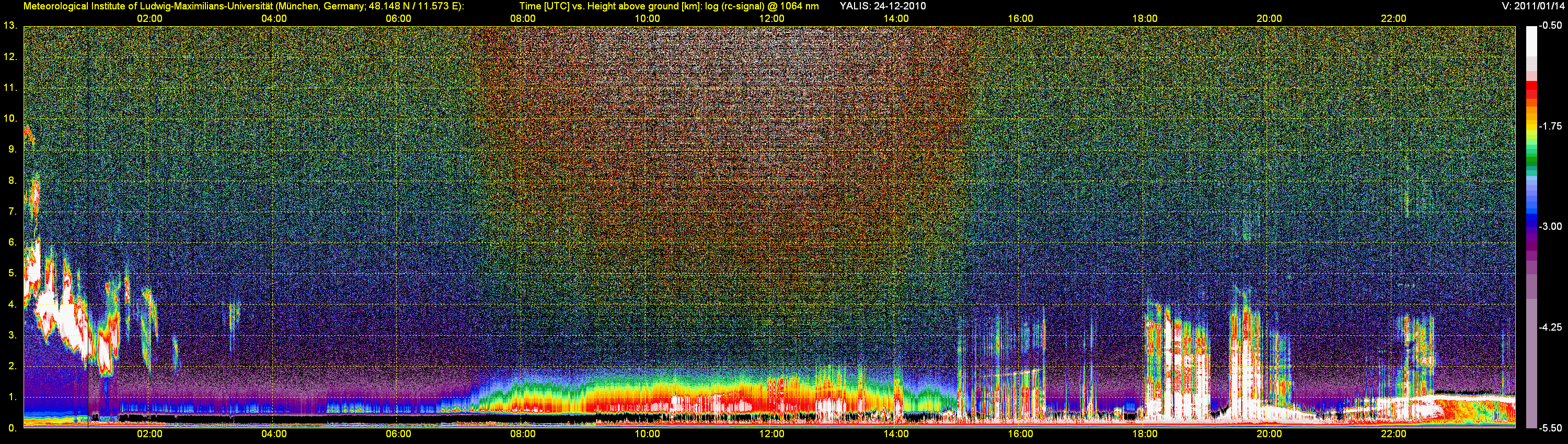This screenshot has height=444, width=1568.
Task: Select 08:00 on the bottom time axis
Action: click(x=523, y=434)
